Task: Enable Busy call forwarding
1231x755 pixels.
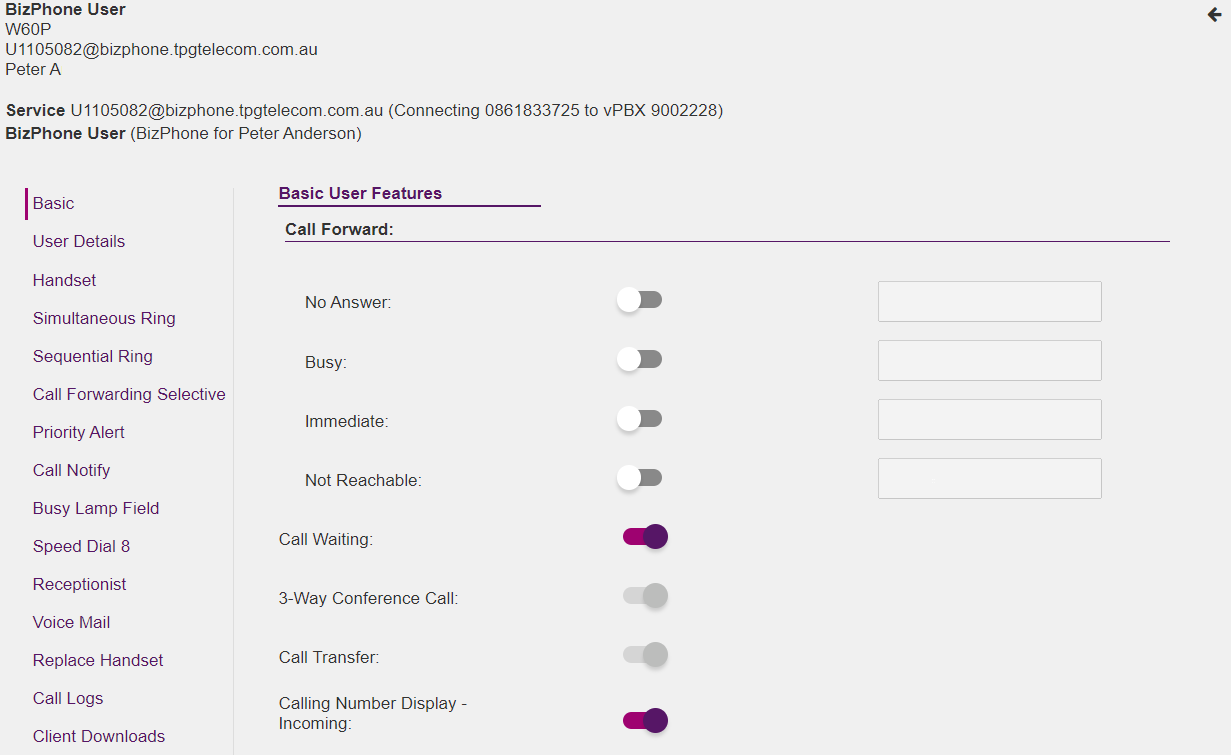Action: click(x=639, y=359)
